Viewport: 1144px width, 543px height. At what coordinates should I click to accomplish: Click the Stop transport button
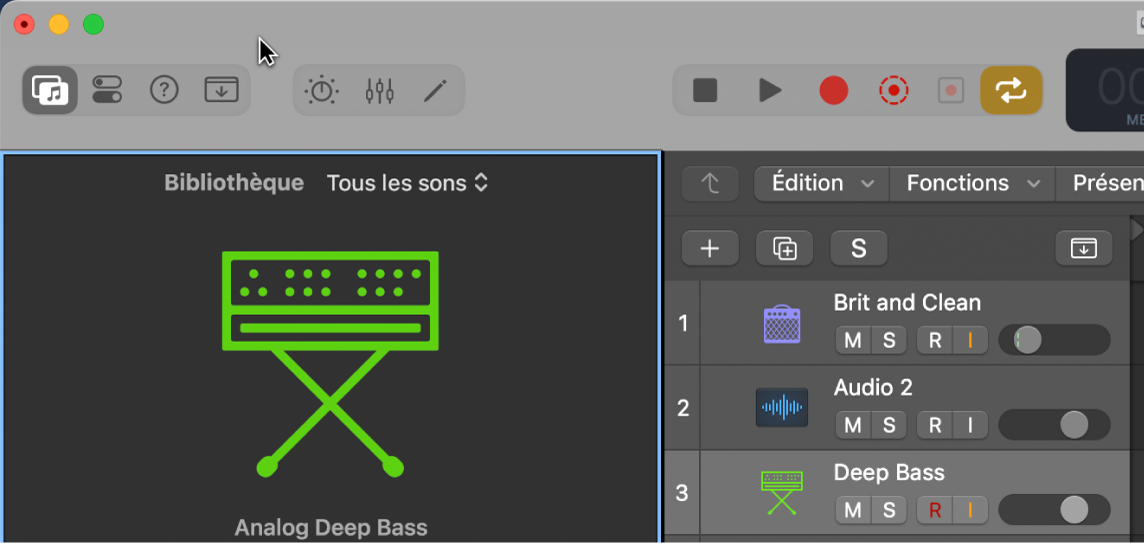705,91
